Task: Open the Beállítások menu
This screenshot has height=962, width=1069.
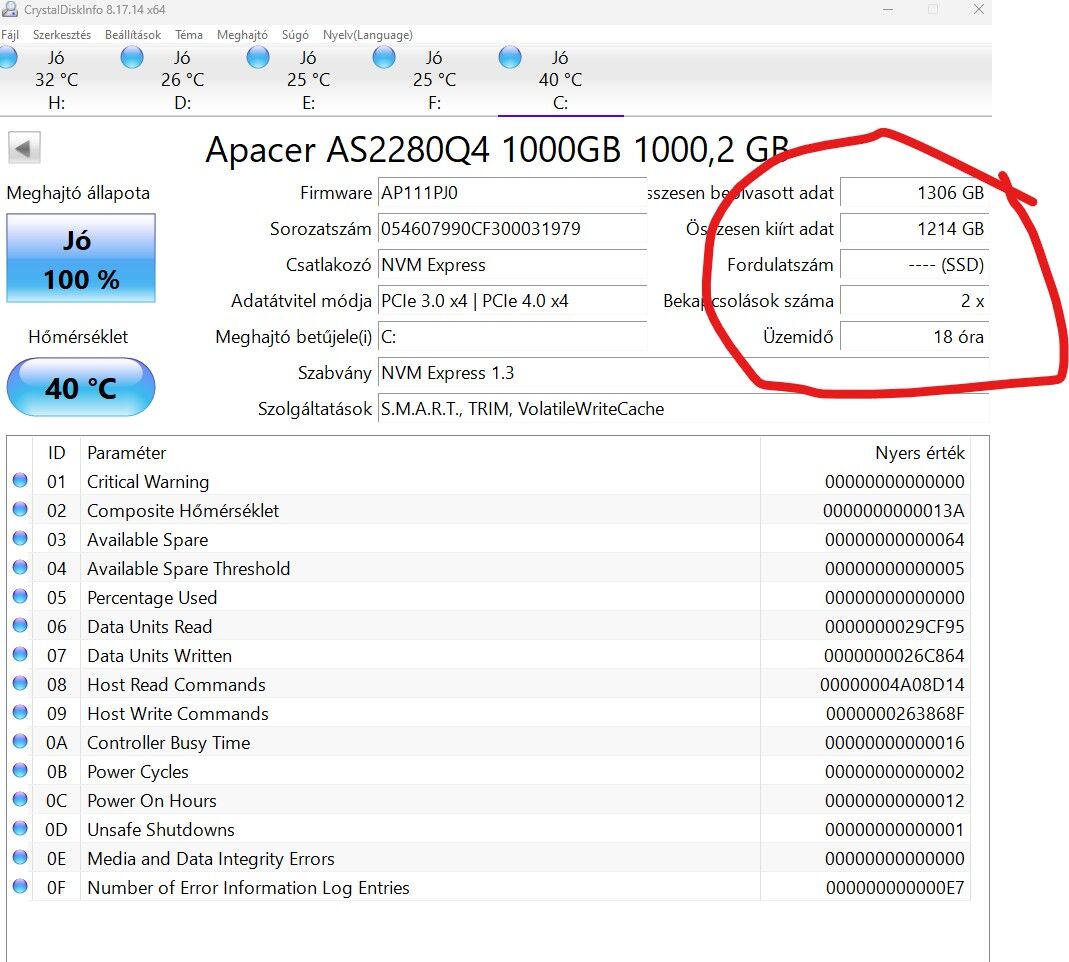Action: pyautogui.click(x=133, y=35)
